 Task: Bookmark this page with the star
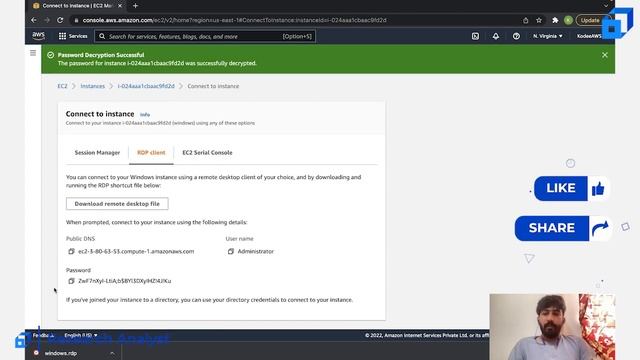pyautogui.click(x=539, y=20)
